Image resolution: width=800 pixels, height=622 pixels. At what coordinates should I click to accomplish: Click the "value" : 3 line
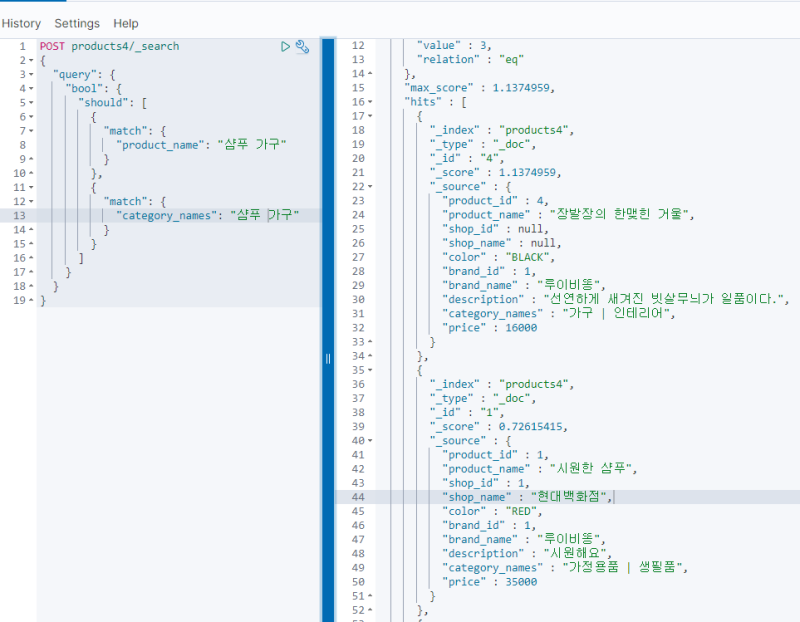(454, 46)
